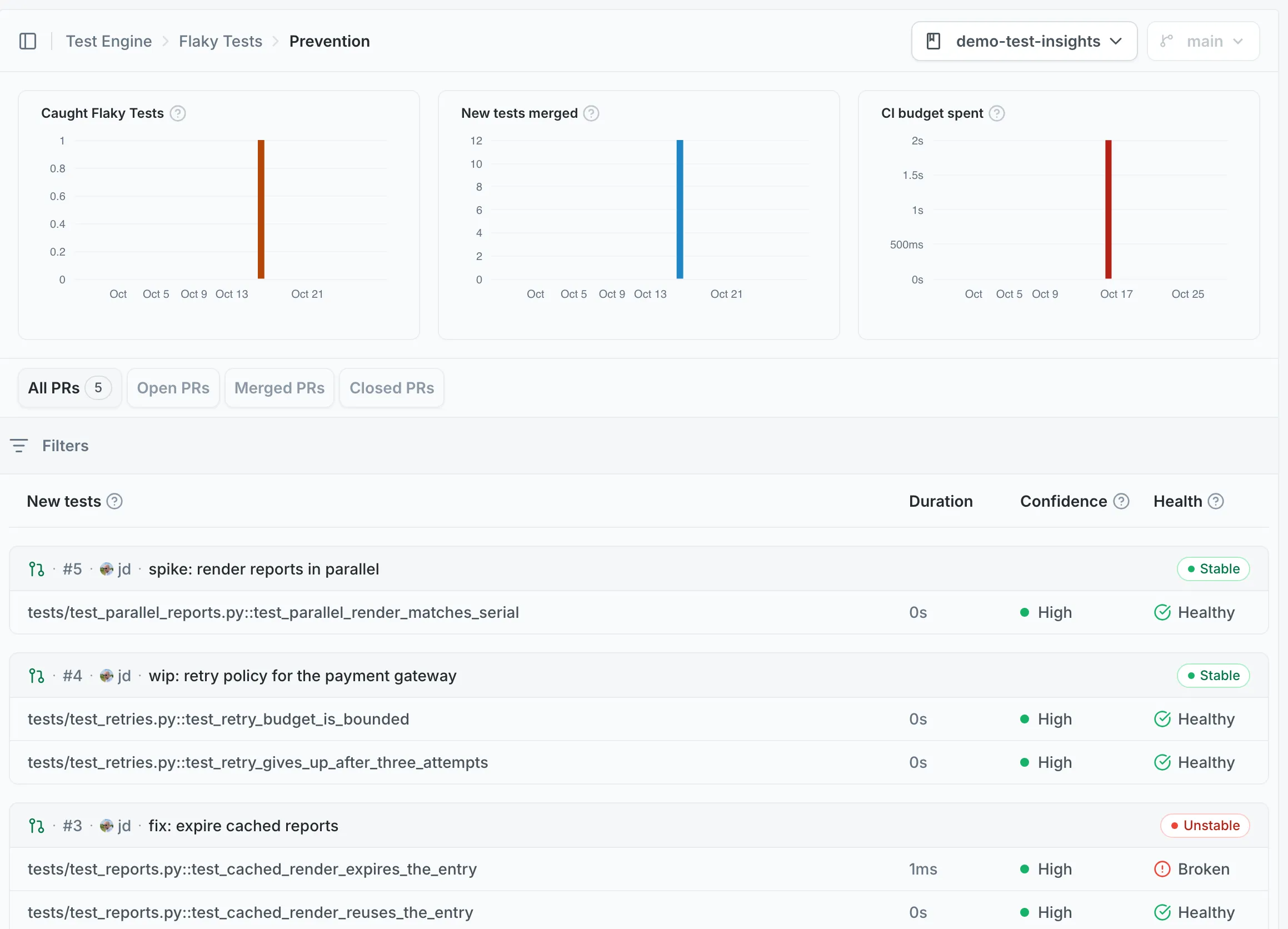Select the All PRs tab
Screen dimensions: 1288x929
tap(70, 388)
